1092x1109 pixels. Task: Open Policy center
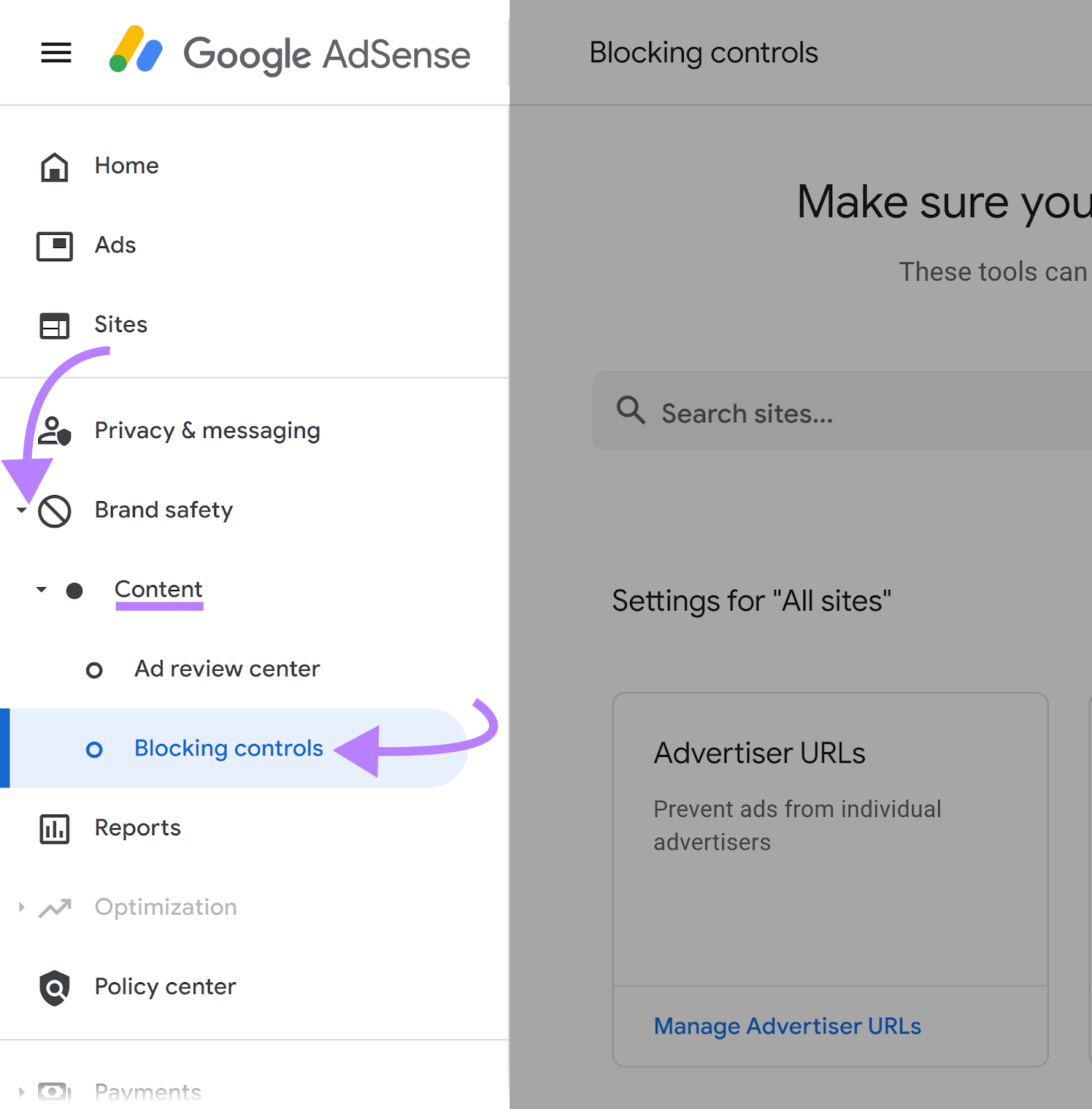(x=165, y=987)
